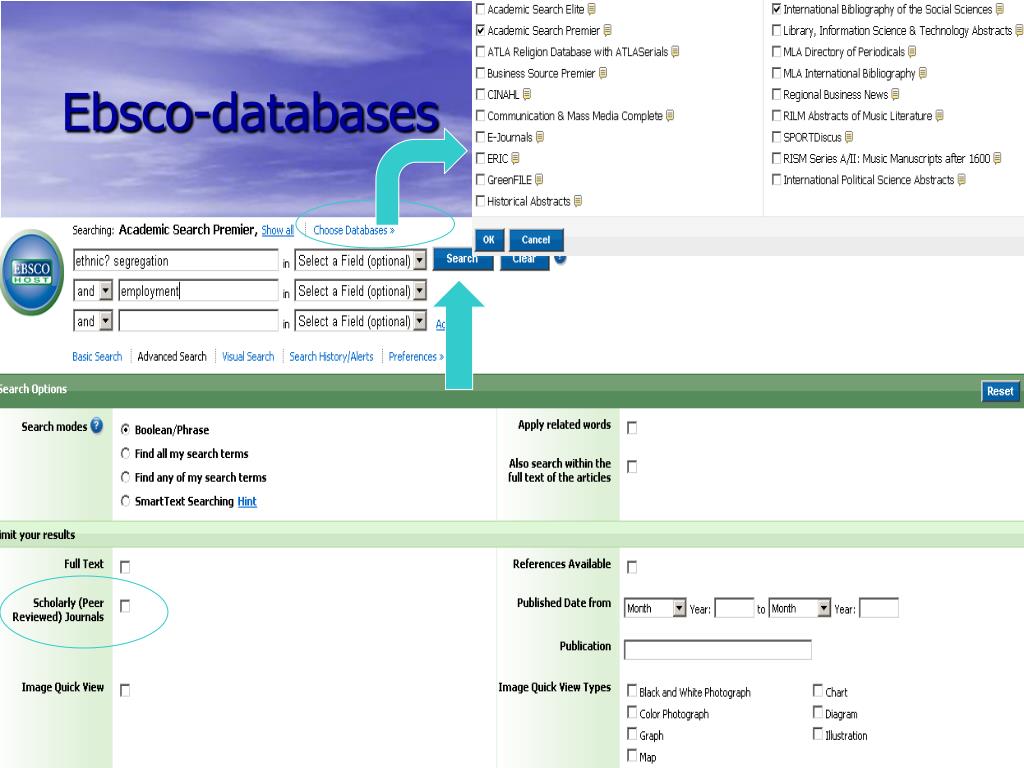Open the SPORTDiscus info note icon
This screenshot has height=768, width=1024.
pos(848,136)
